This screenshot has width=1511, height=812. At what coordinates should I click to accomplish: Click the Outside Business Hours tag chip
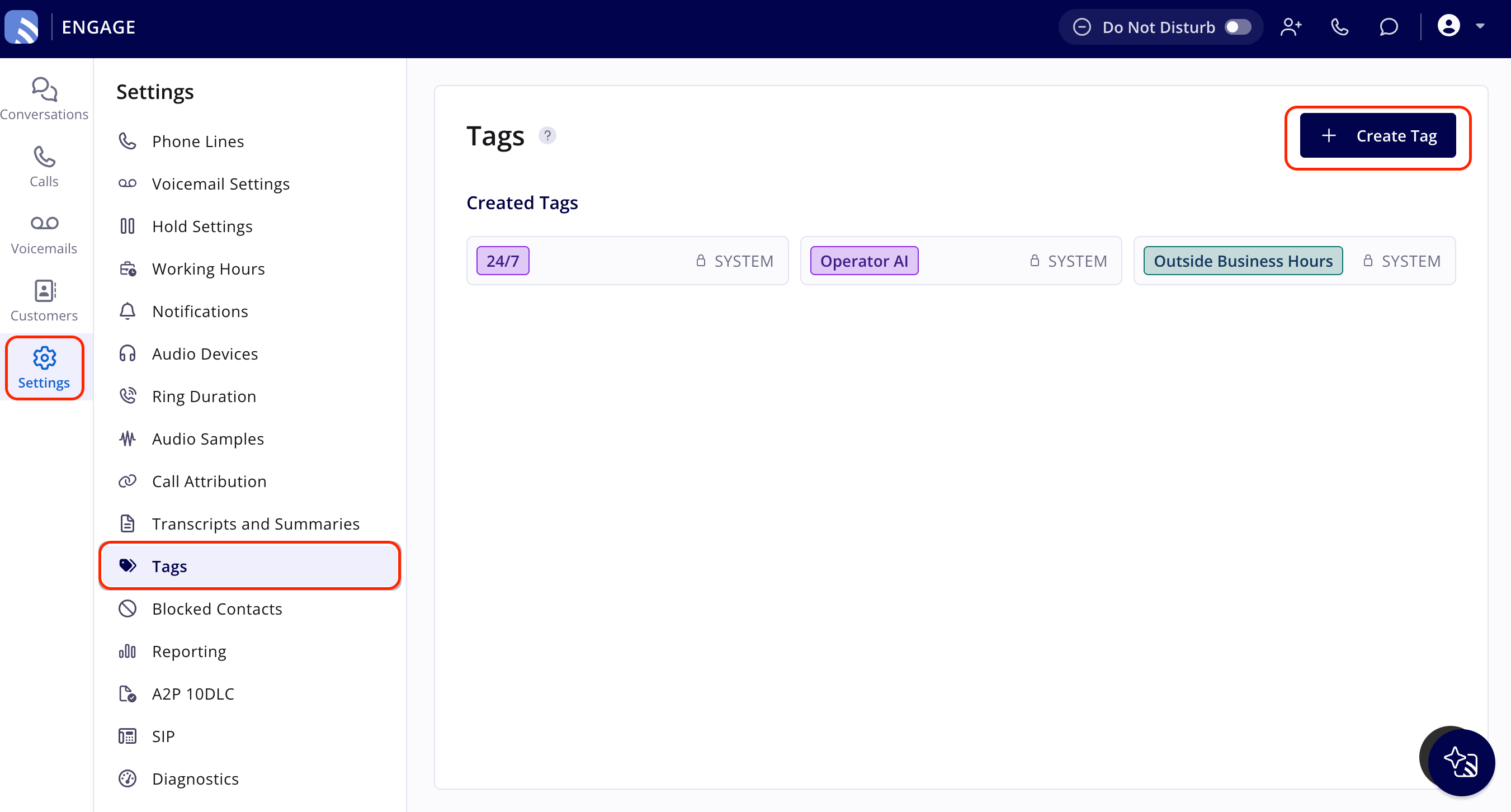[x=1243, y=261]
